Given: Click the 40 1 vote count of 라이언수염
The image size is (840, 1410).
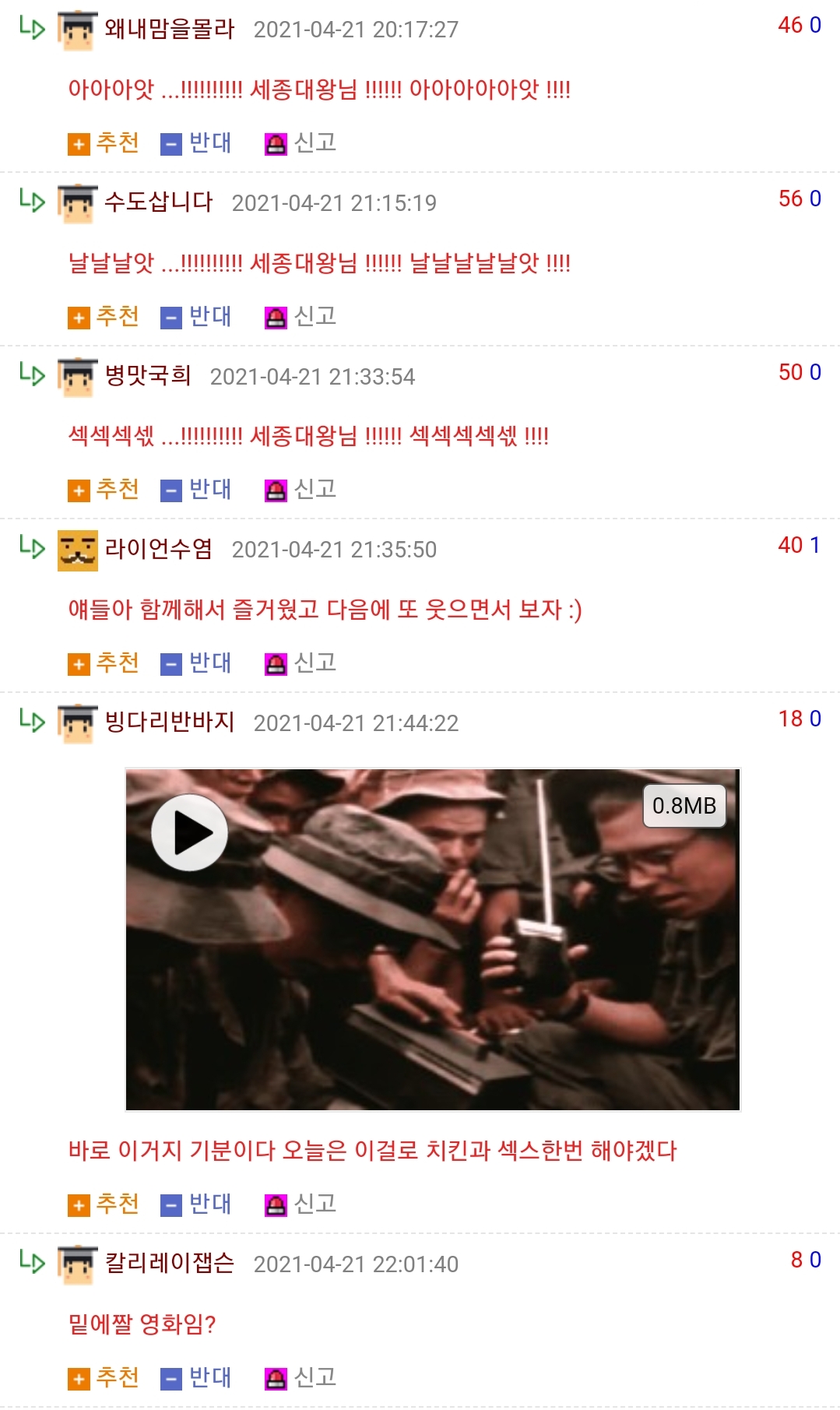Looking at the screenshot, I should 800,545.
